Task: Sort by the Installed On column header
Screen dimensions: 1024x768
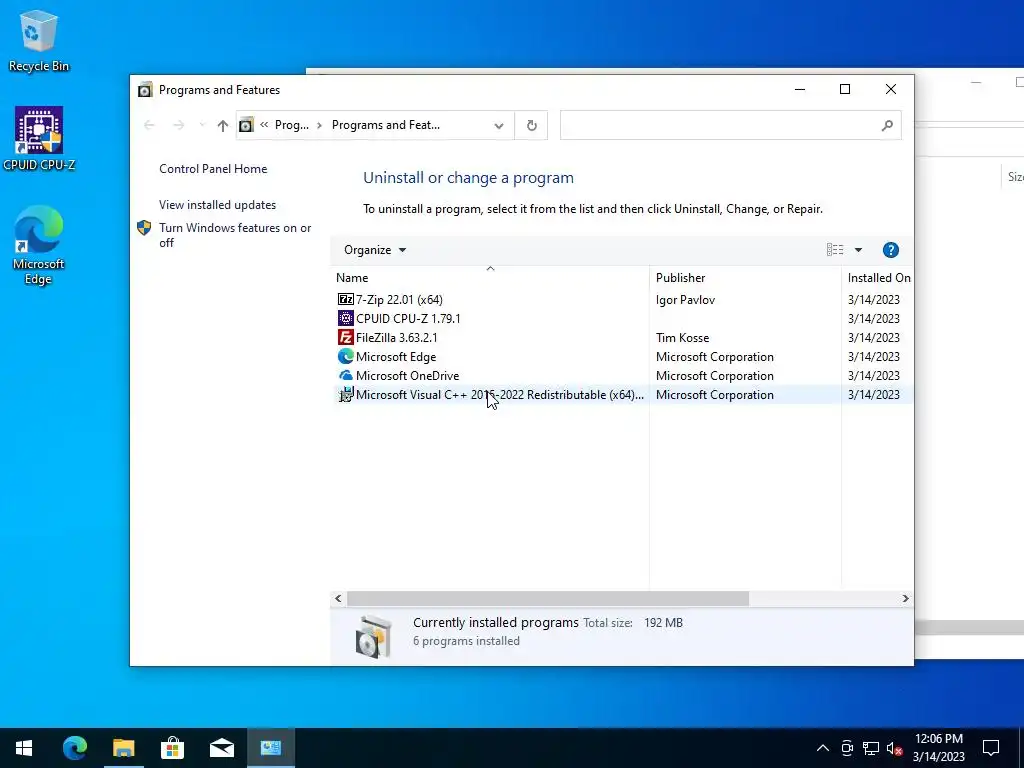Action: point(879,278)
